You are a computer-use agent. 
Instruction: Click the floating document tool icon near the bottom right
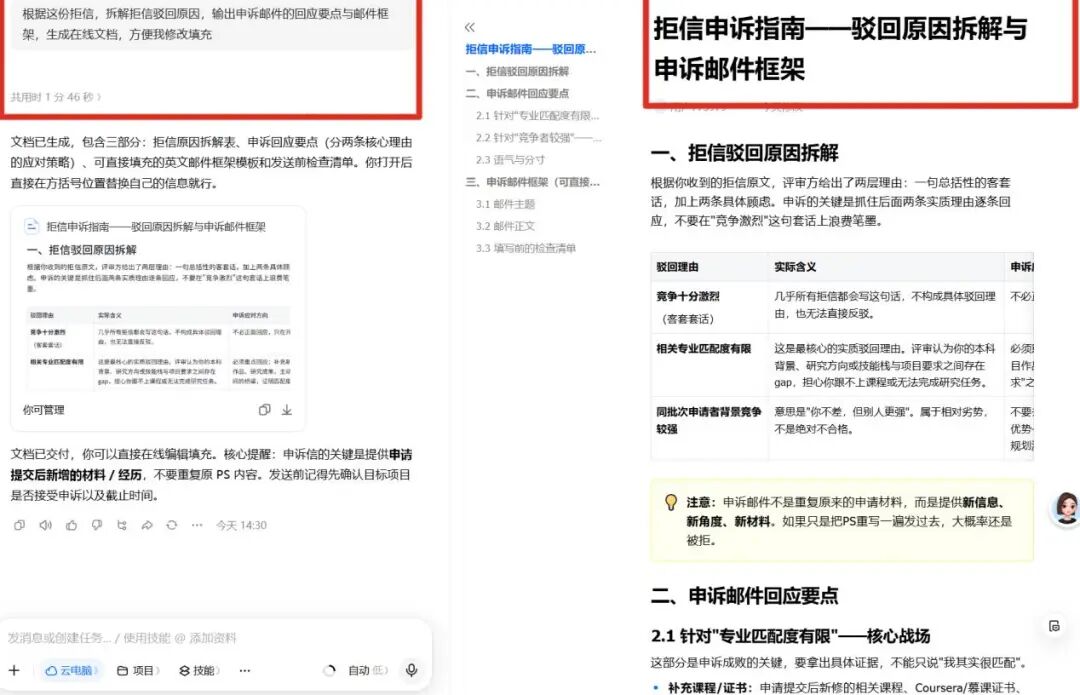pos(1054,626)
